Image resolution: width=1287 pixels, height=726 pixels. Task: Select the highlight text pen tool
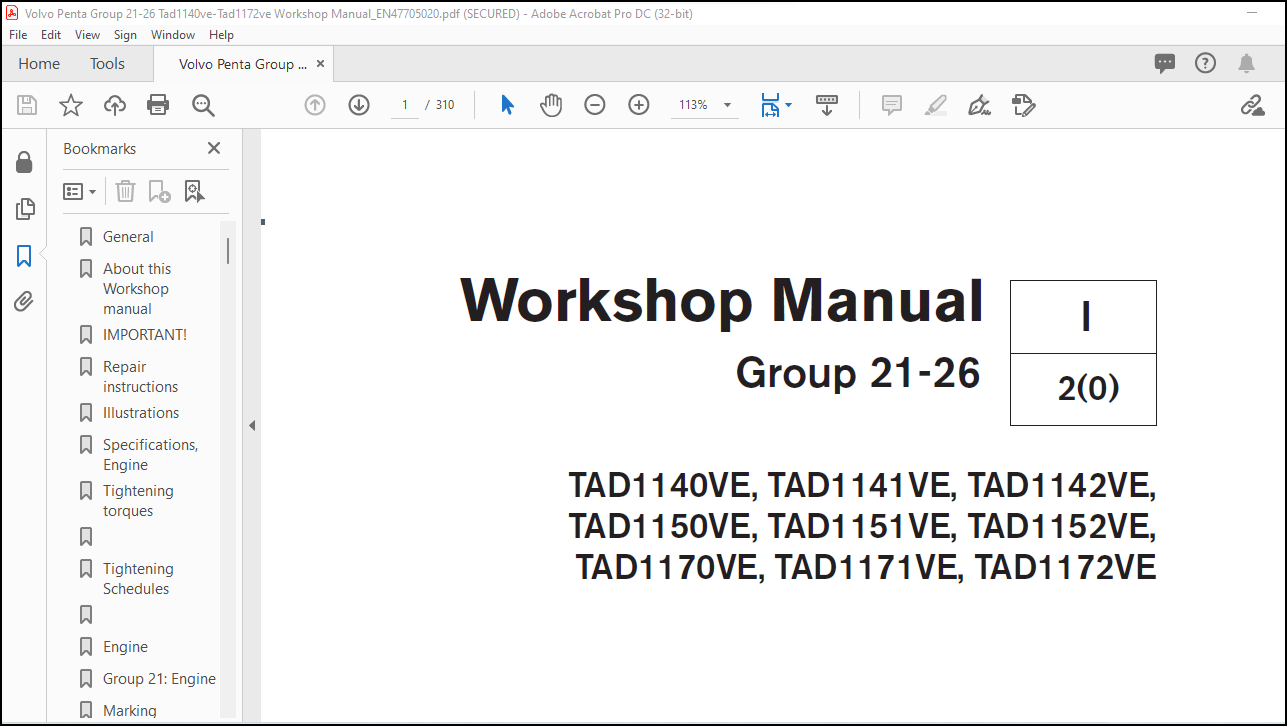[936, 105]
